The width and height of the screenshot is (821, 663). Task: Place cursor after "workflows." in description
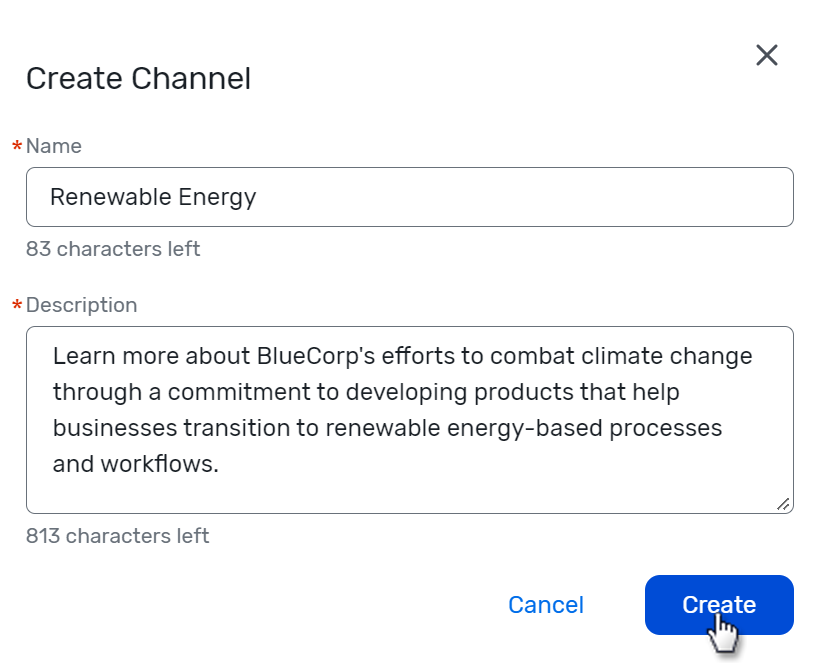tap(220, 464)
